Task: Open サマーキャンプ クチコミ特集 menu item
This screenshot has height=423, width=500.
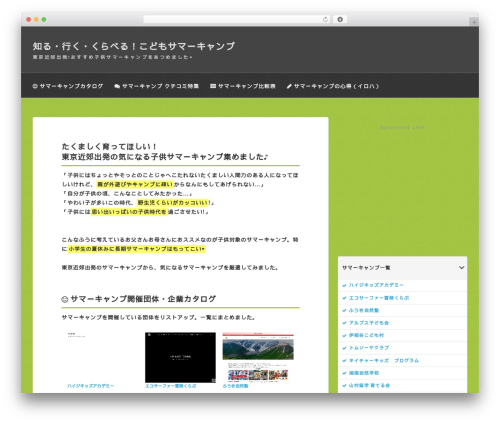Action: (156, 86)
